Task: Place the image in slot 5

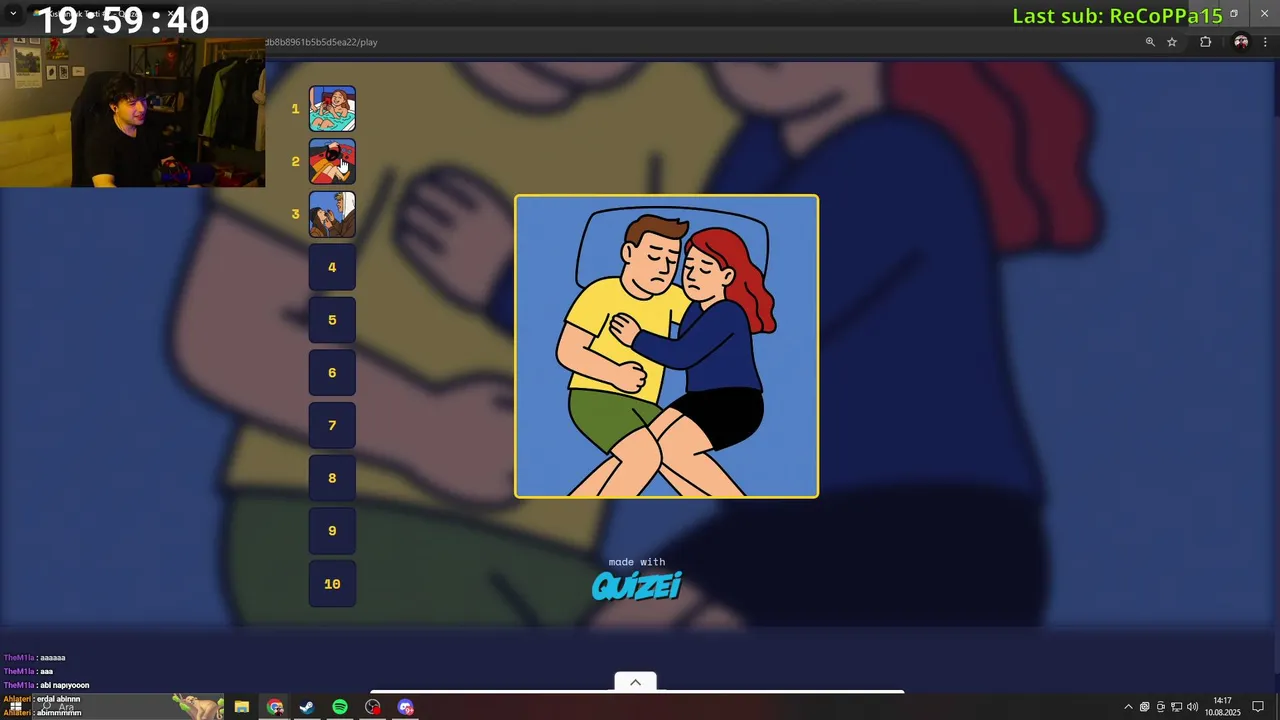Action: click(x=332, y=320)
